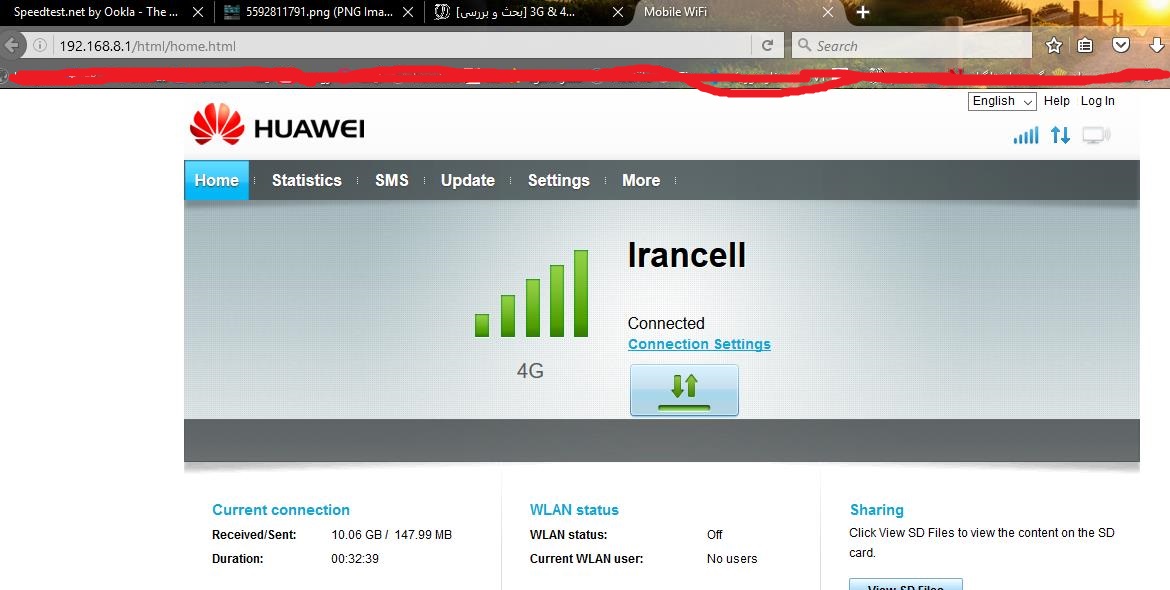Open the English language dropdown

coord(1002,101)
